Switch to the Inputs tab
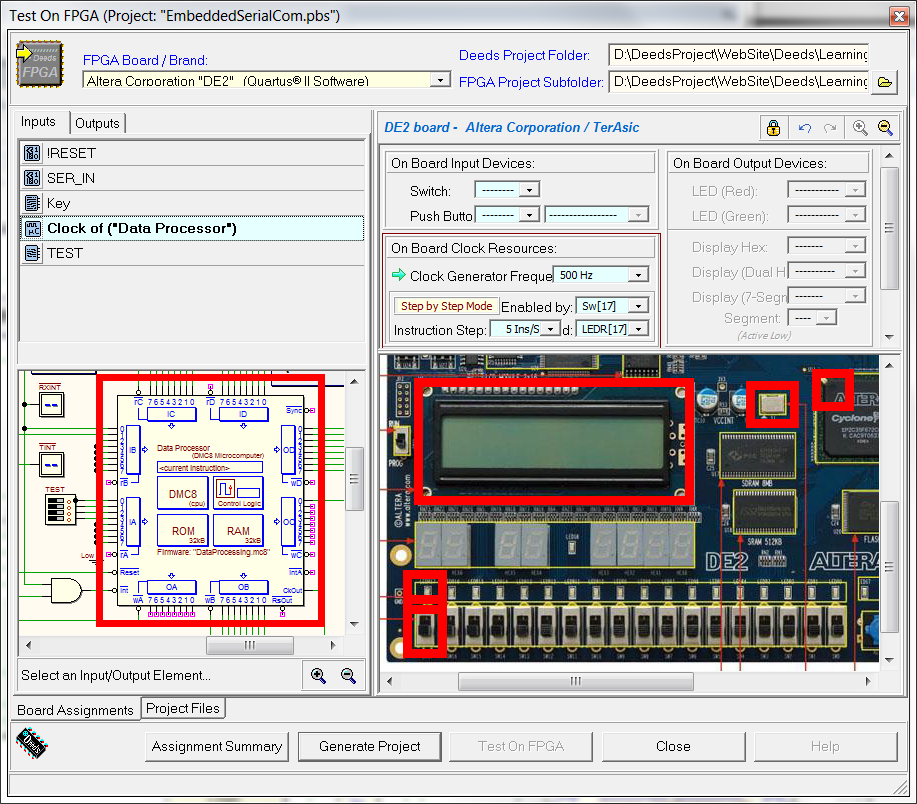 pyautogui.click(x=39, y=122)
